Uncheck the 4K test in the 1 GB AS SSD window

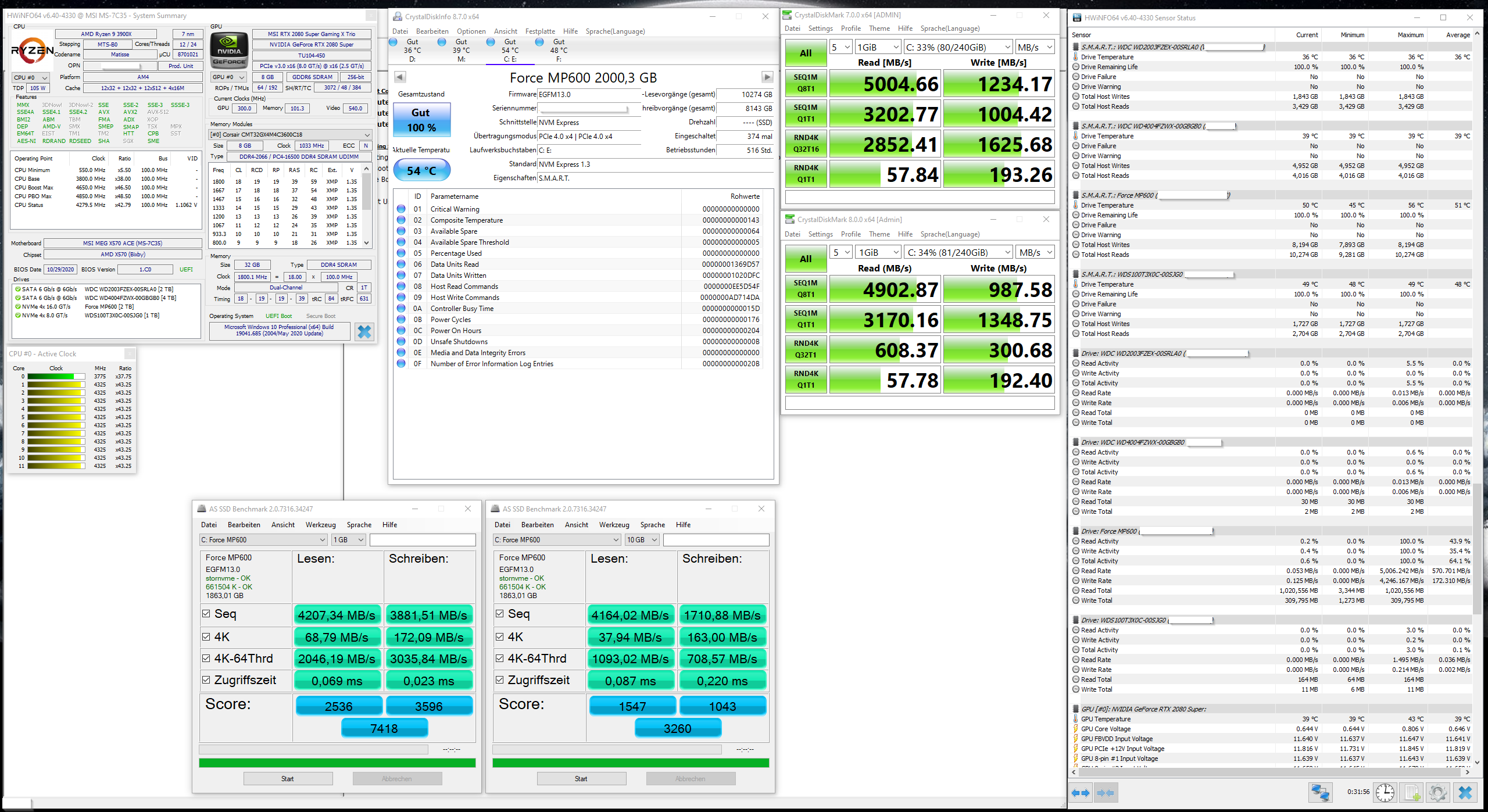click(206, 636)
